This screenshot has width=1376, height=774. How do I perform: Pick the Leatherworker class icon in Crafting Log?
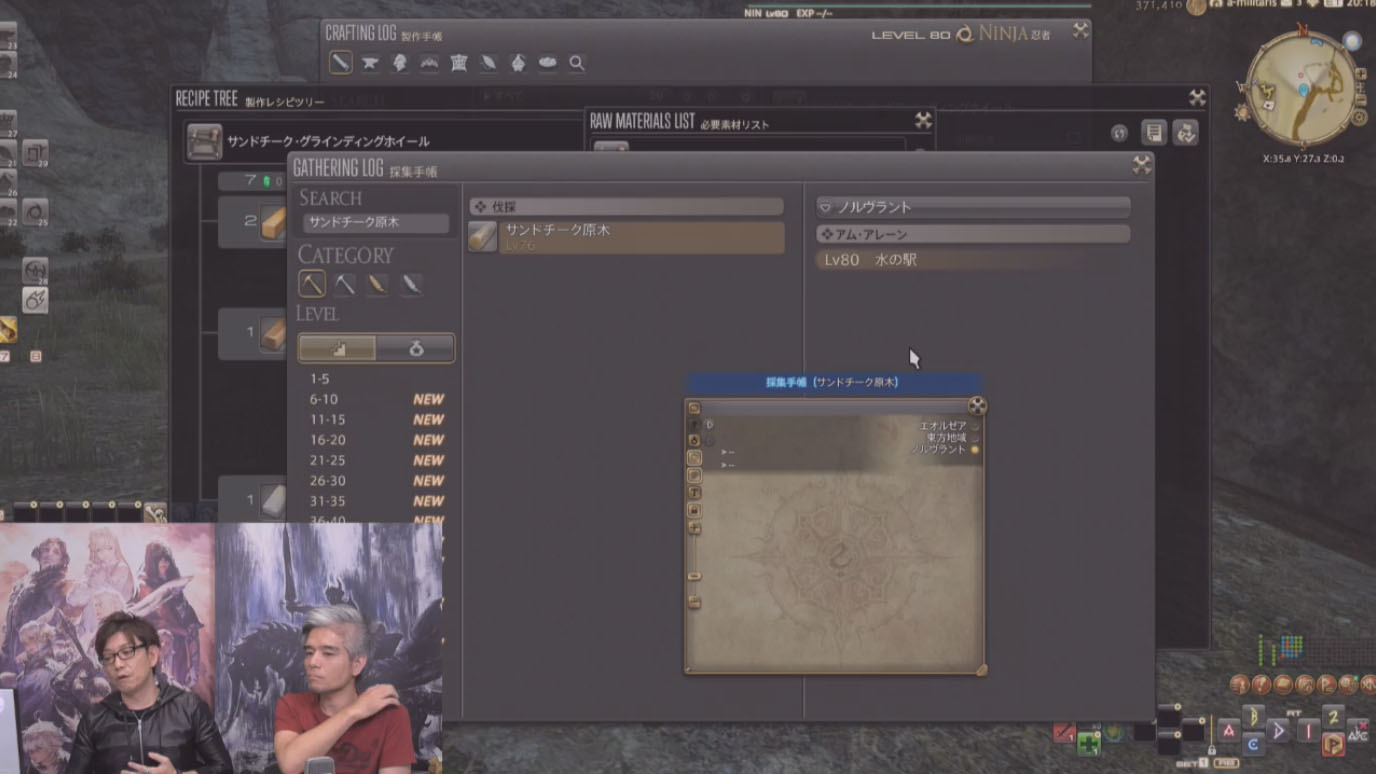click(x=459, y=62)
